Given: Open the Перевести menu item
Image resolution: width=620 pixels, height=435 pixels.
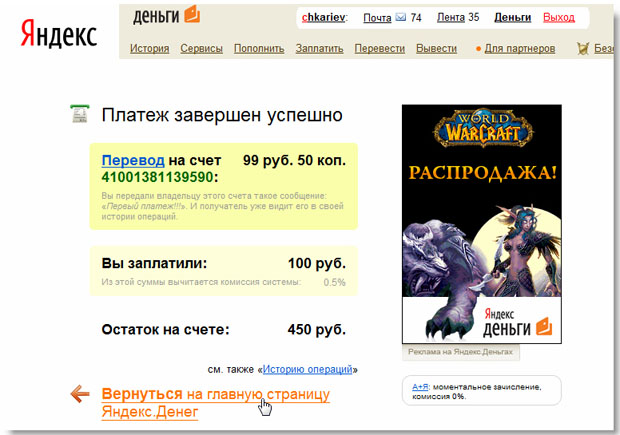Looking at the screenshot, I should point(380,49).
